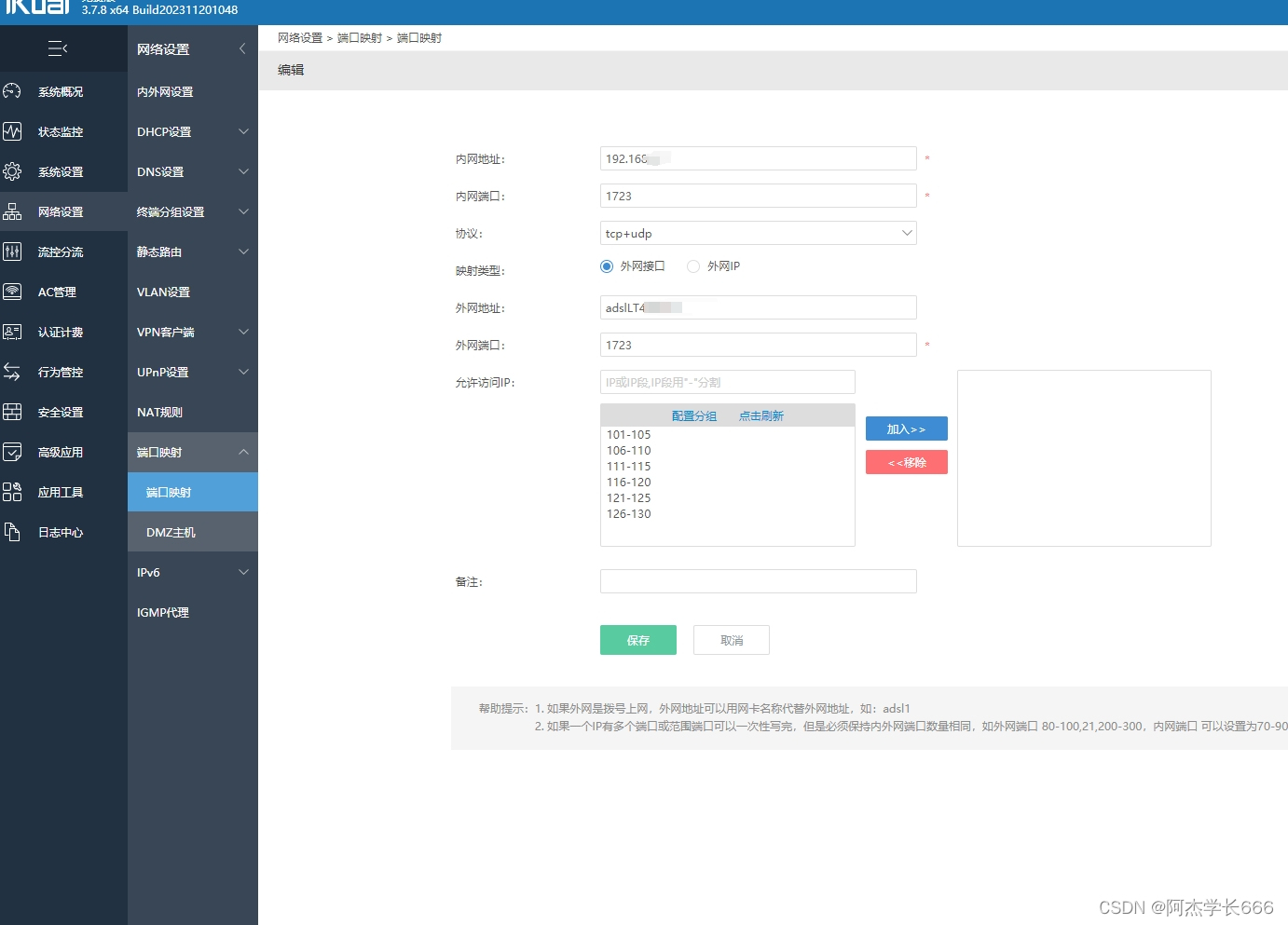Open Flow Control (流控分流) icon
This screenshot has height=925, width=1288.
click(x=12, y=252)
